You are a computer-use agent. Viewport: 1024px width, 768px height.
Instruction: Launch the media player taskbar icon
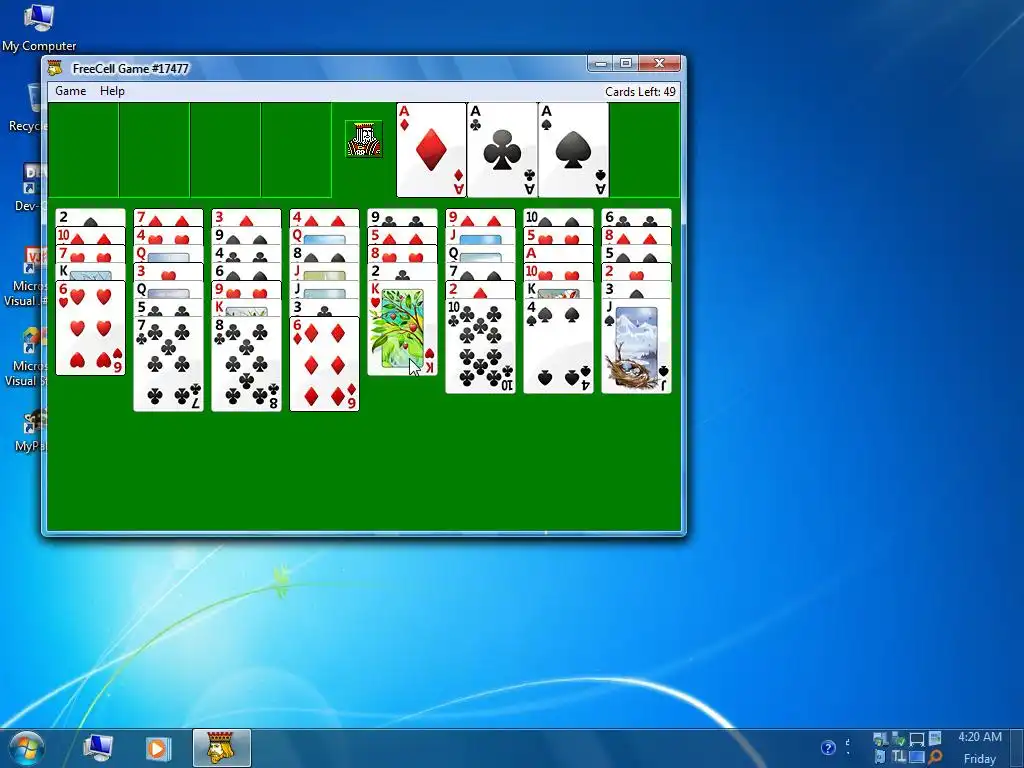(157, 748)
